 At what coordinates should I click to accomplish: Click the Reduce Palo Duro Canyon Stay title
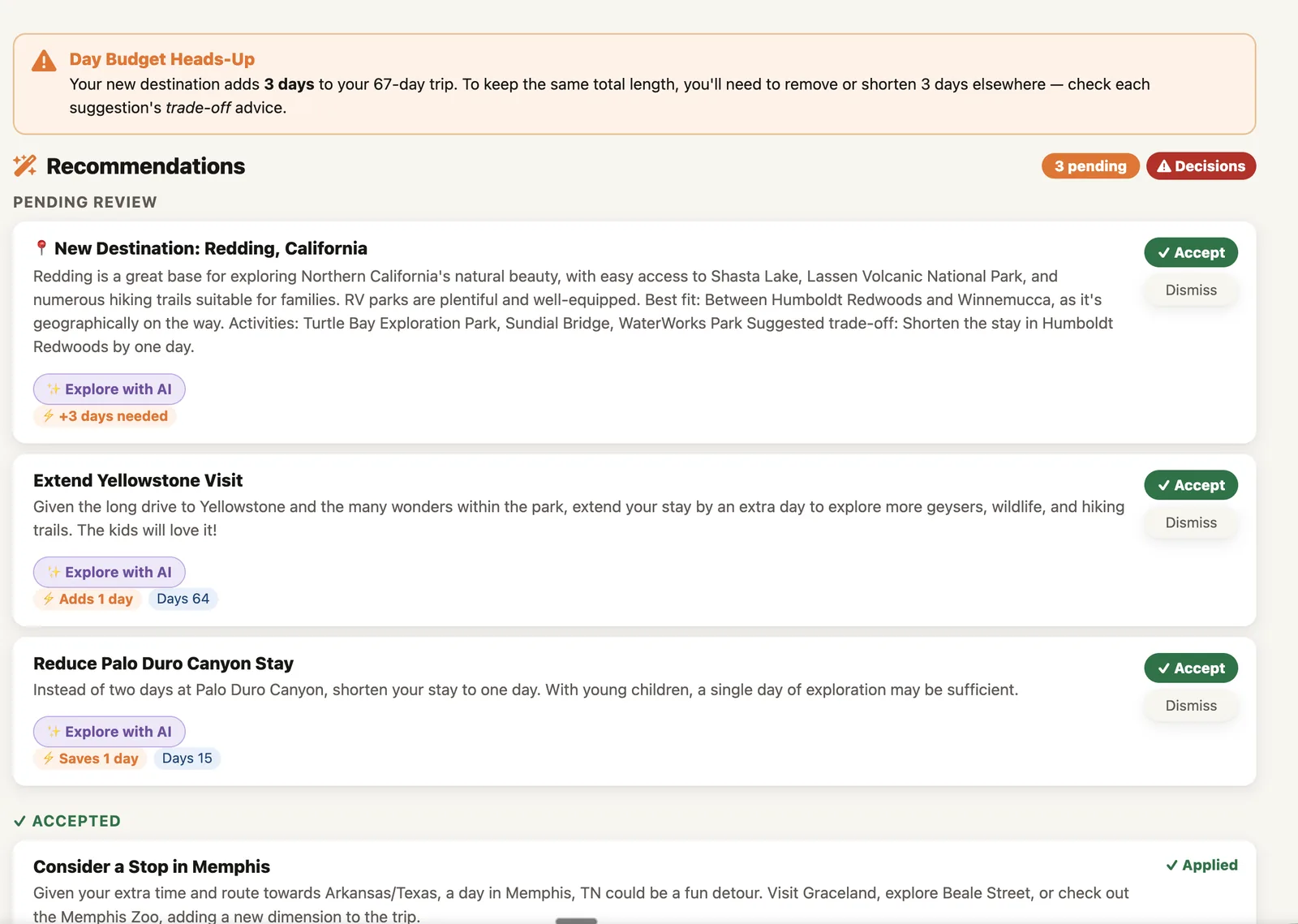tap(163, 664)
